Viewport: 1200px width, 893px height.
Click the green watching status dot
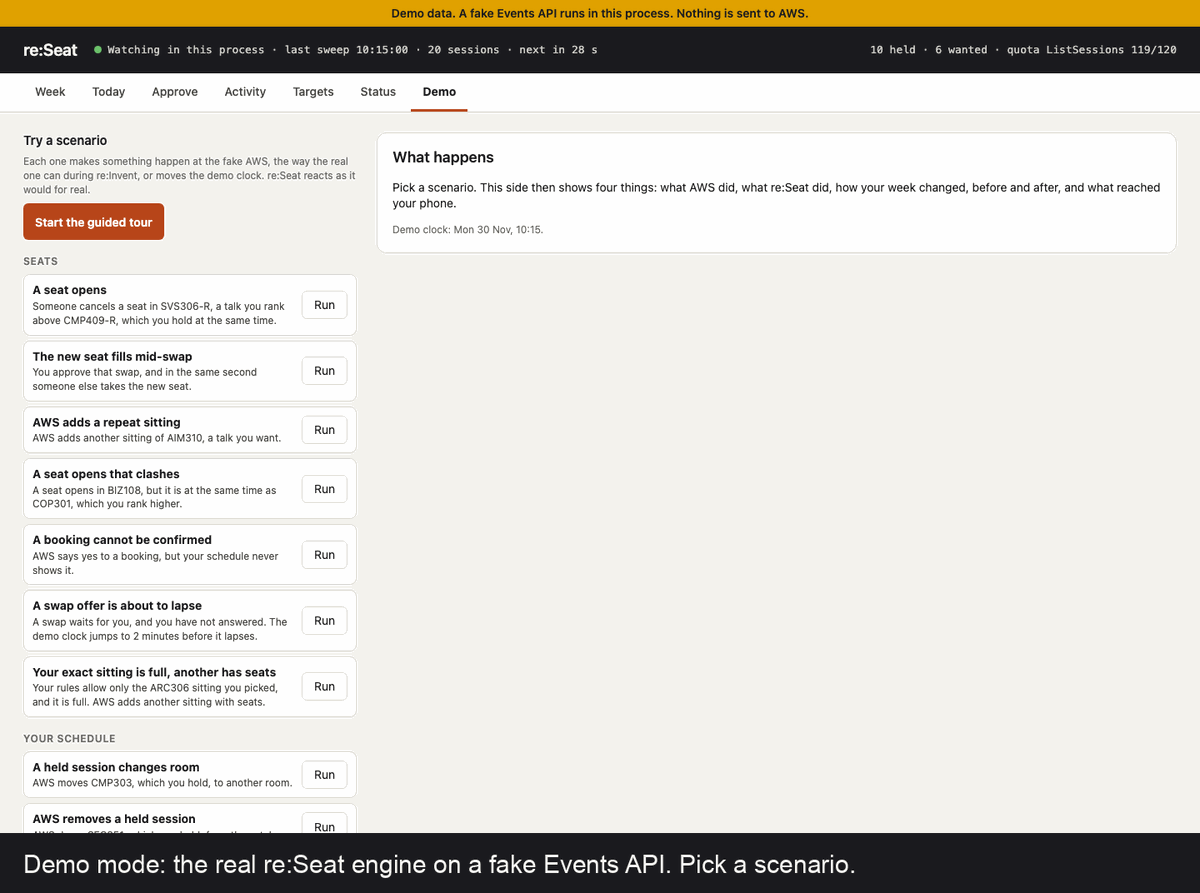pos(97,50)
